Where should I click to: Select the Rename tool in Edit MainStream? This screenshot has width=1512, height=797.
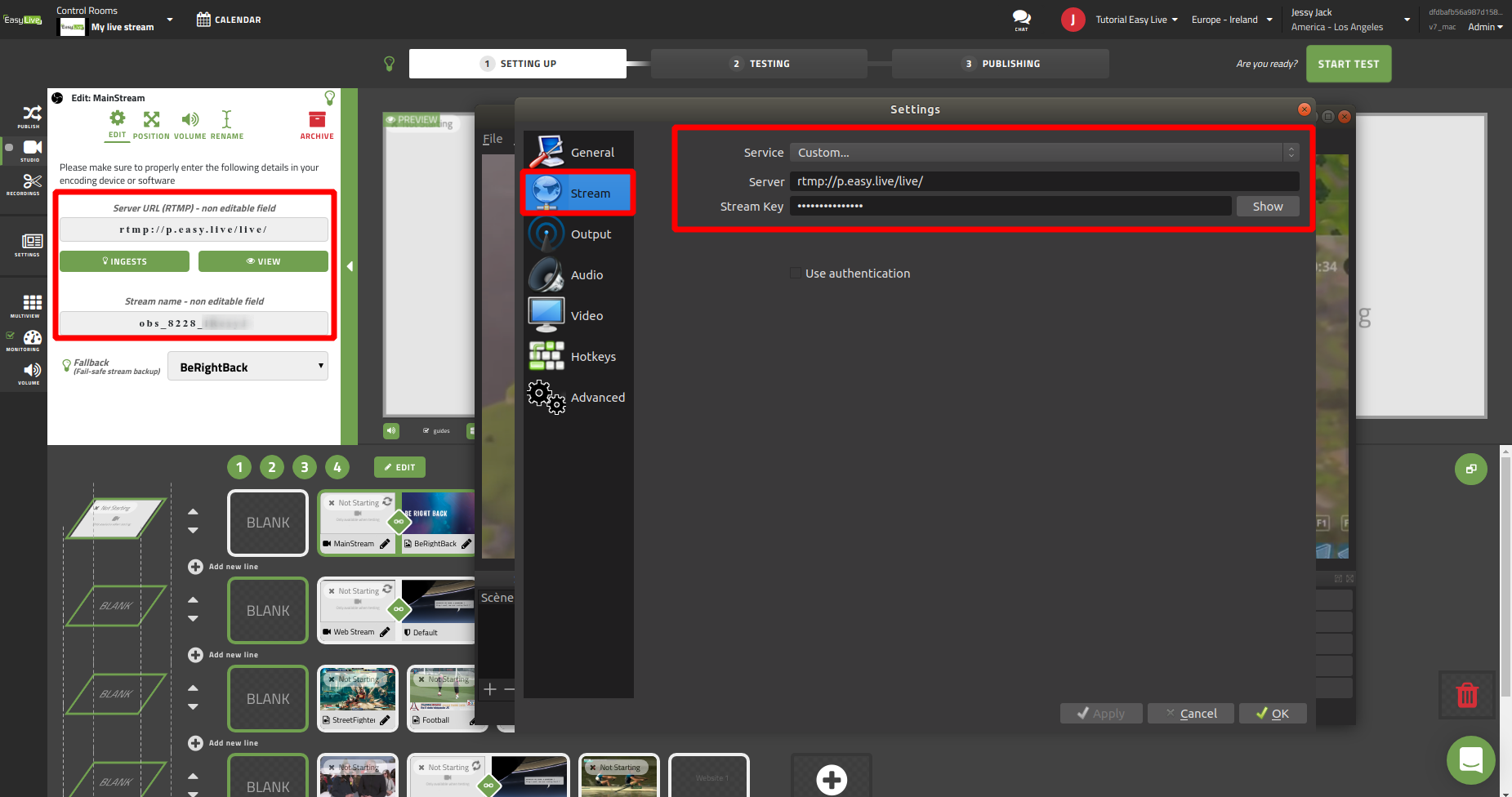click(x=227, y=125)
